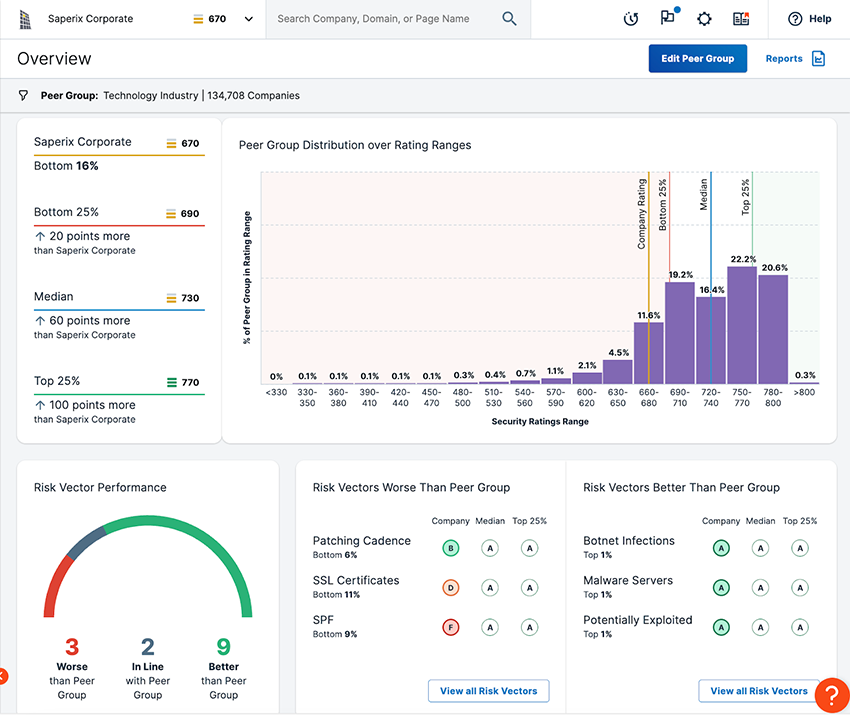
Task: Open the recent activity history icon
Action: tap(630, 18)
